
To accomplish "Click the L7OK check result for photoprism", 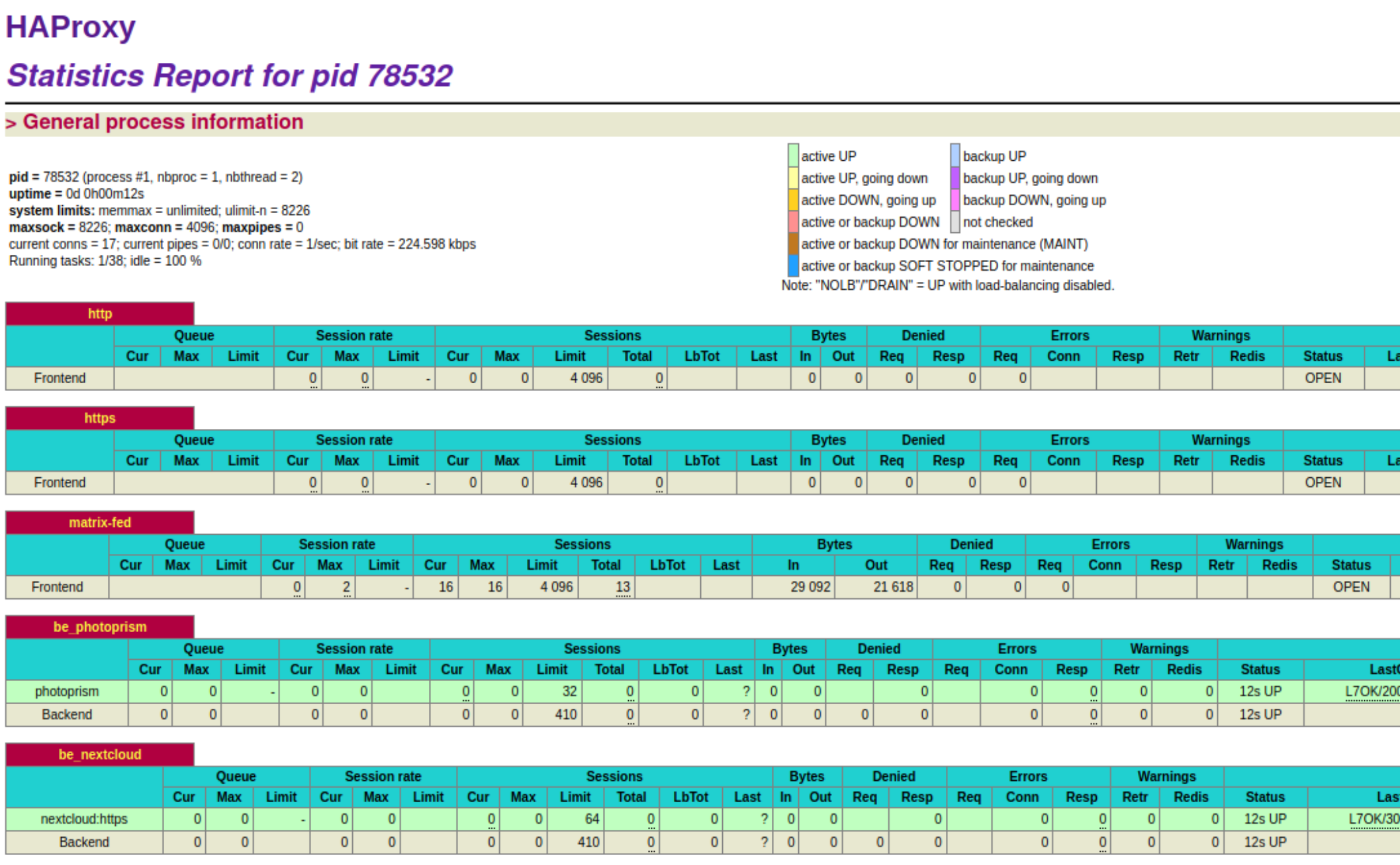I will pyautogui.click(x=1372, y=692).
